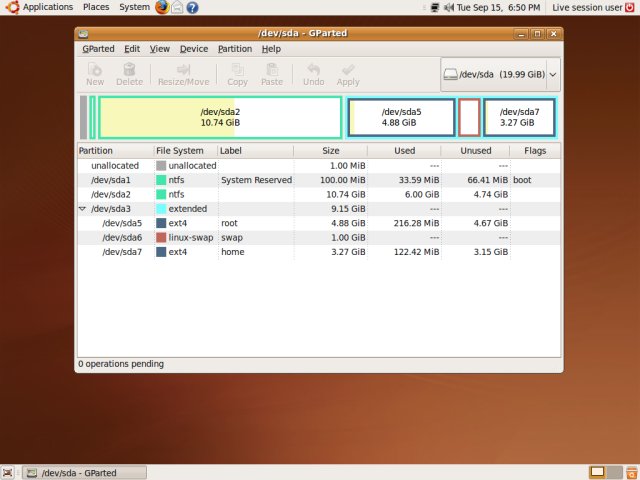Sort by the Size column header

click(330, 151)
